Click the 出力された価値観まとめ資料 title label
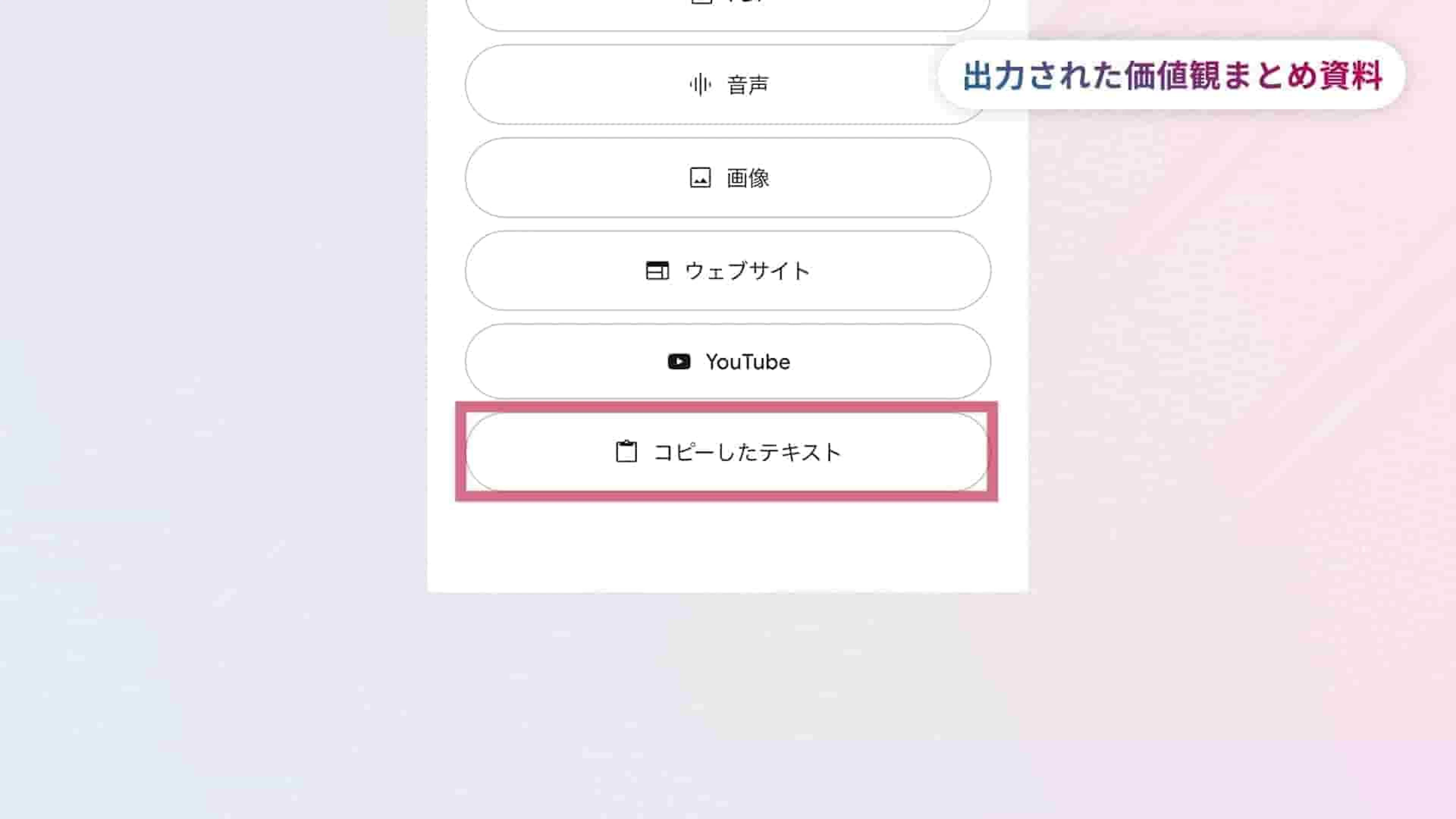The image size is (1456, 819). pyautogui.click(x=1172, y=76)
